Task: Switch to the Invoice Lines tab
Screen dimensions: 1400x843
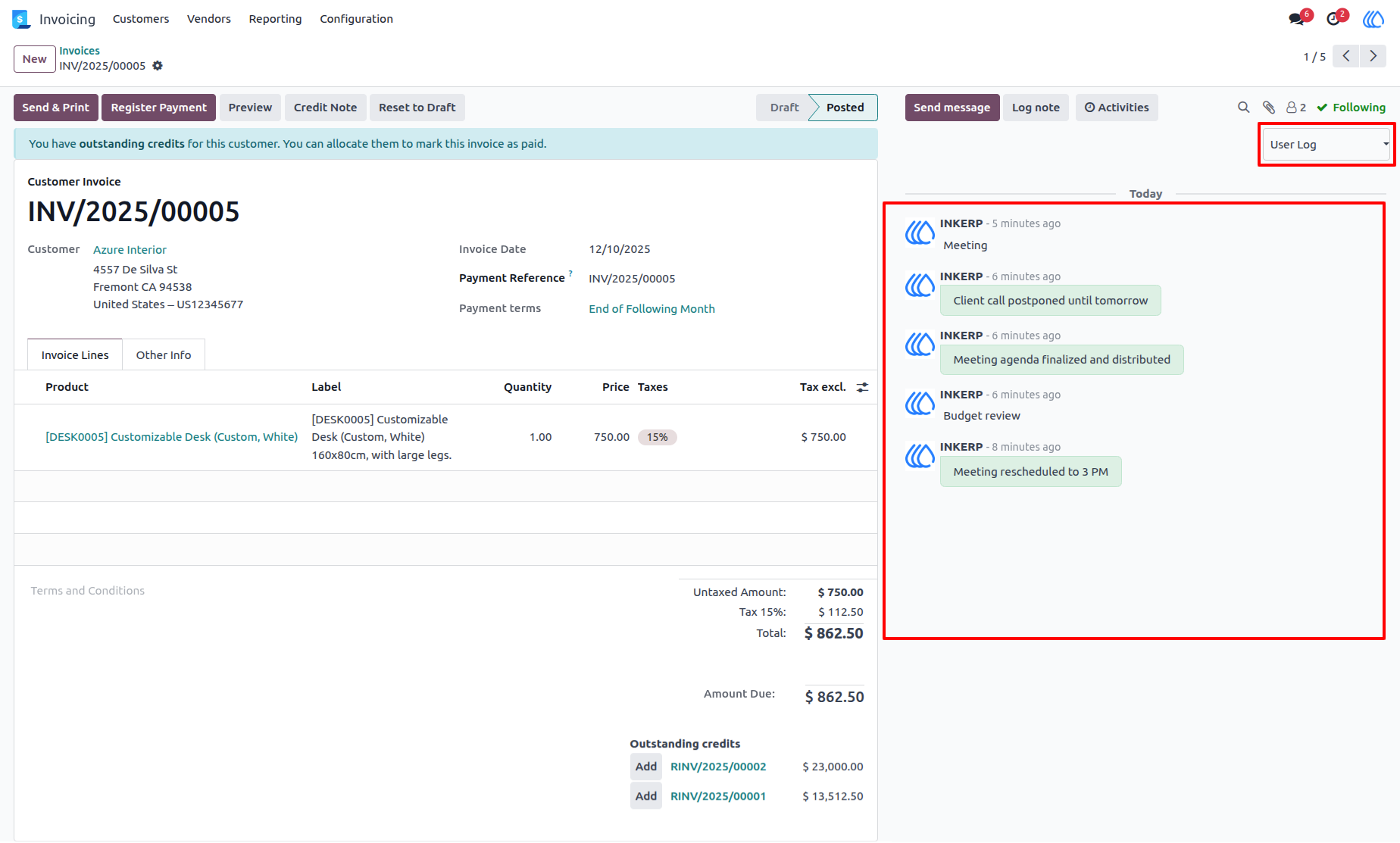Action: tap(75, 354)
